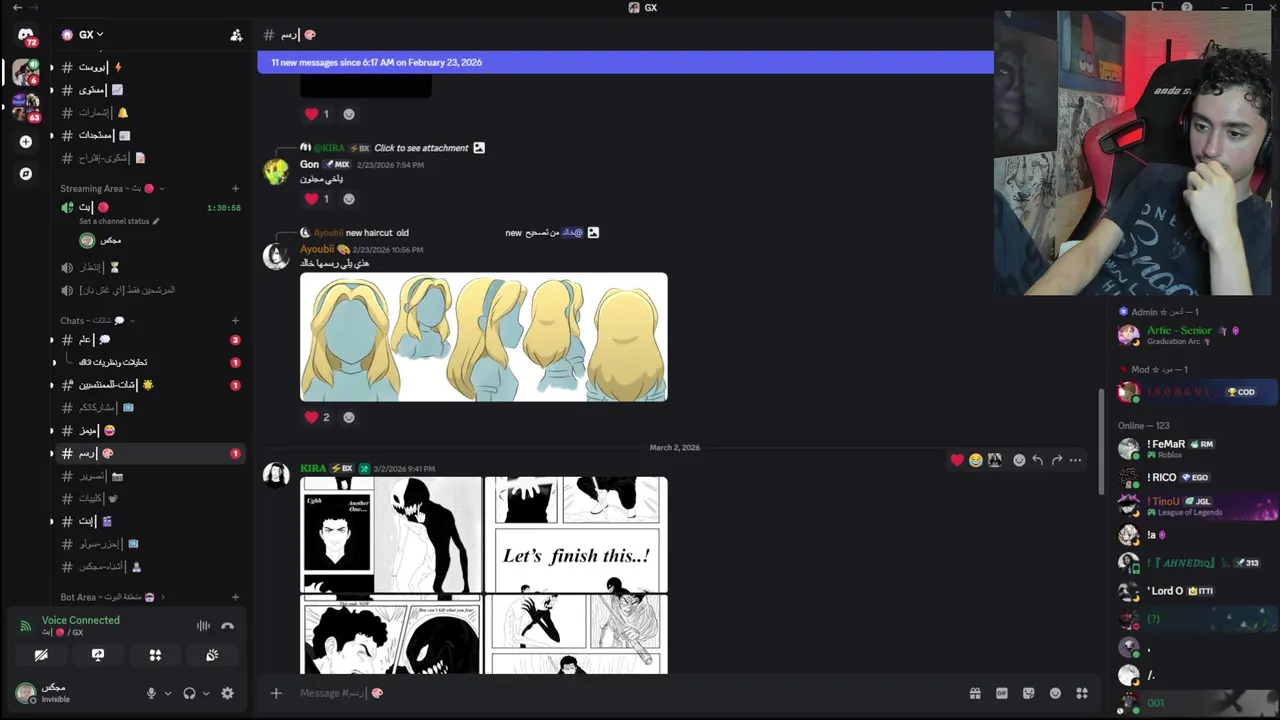
Task: Open the كليبات text channel
Action: [x=148, y=498]
